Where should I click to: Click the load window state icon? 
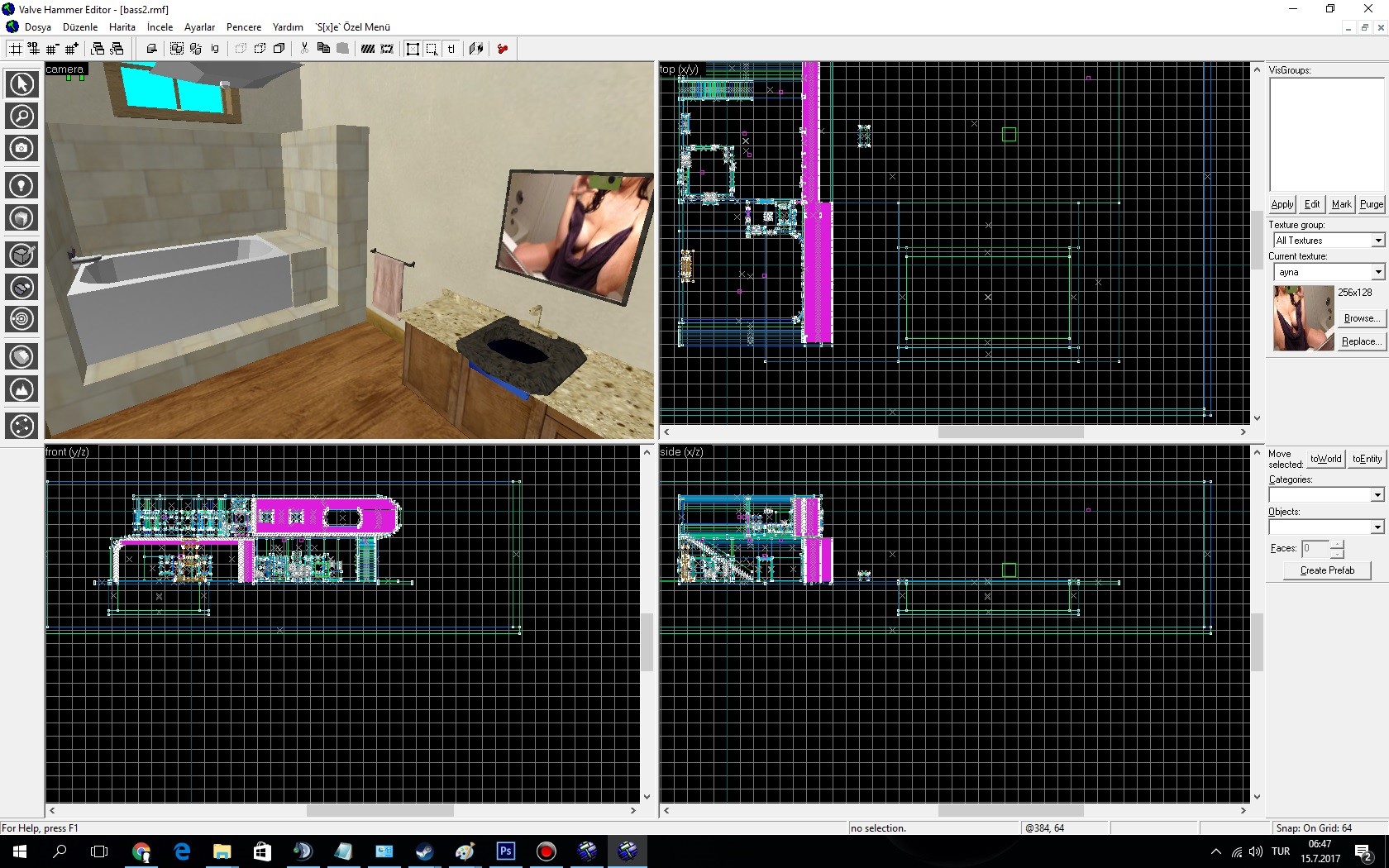(x=98, y=49)
